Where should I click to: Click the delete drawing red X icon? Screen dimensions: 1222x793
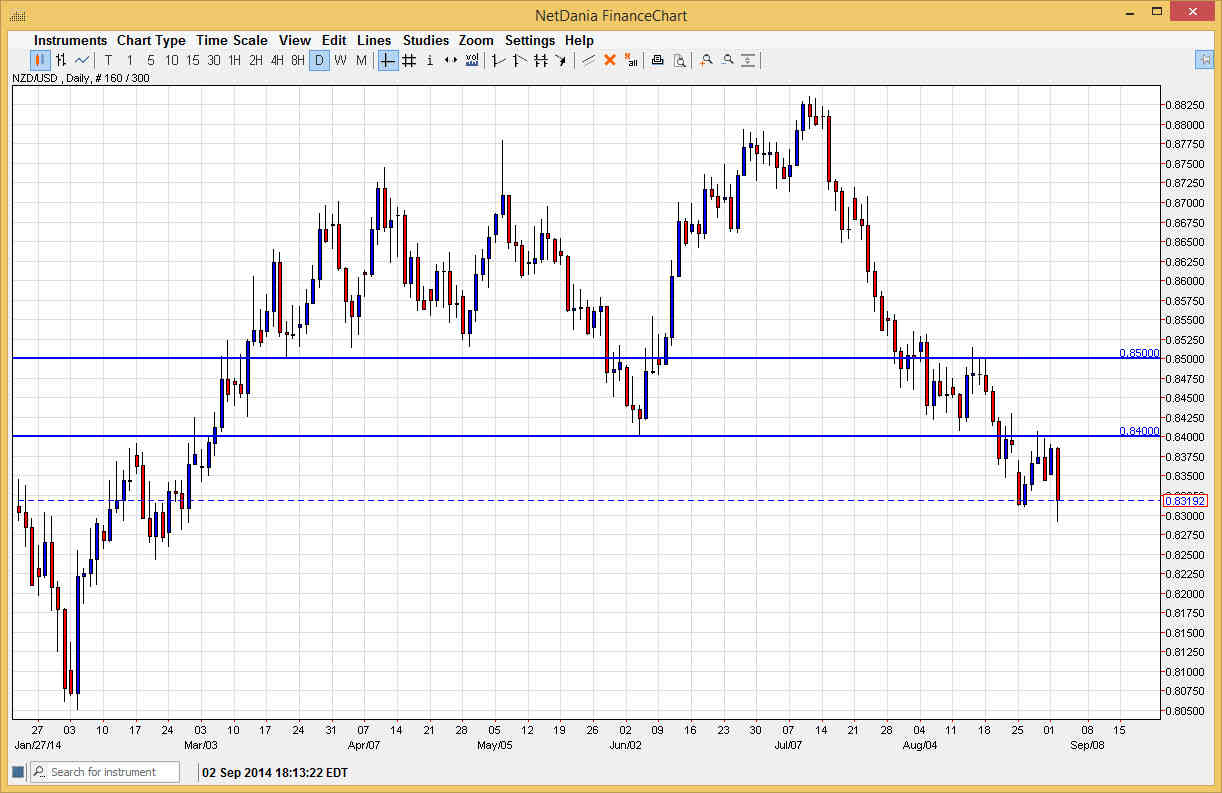(x=610, y=61)
